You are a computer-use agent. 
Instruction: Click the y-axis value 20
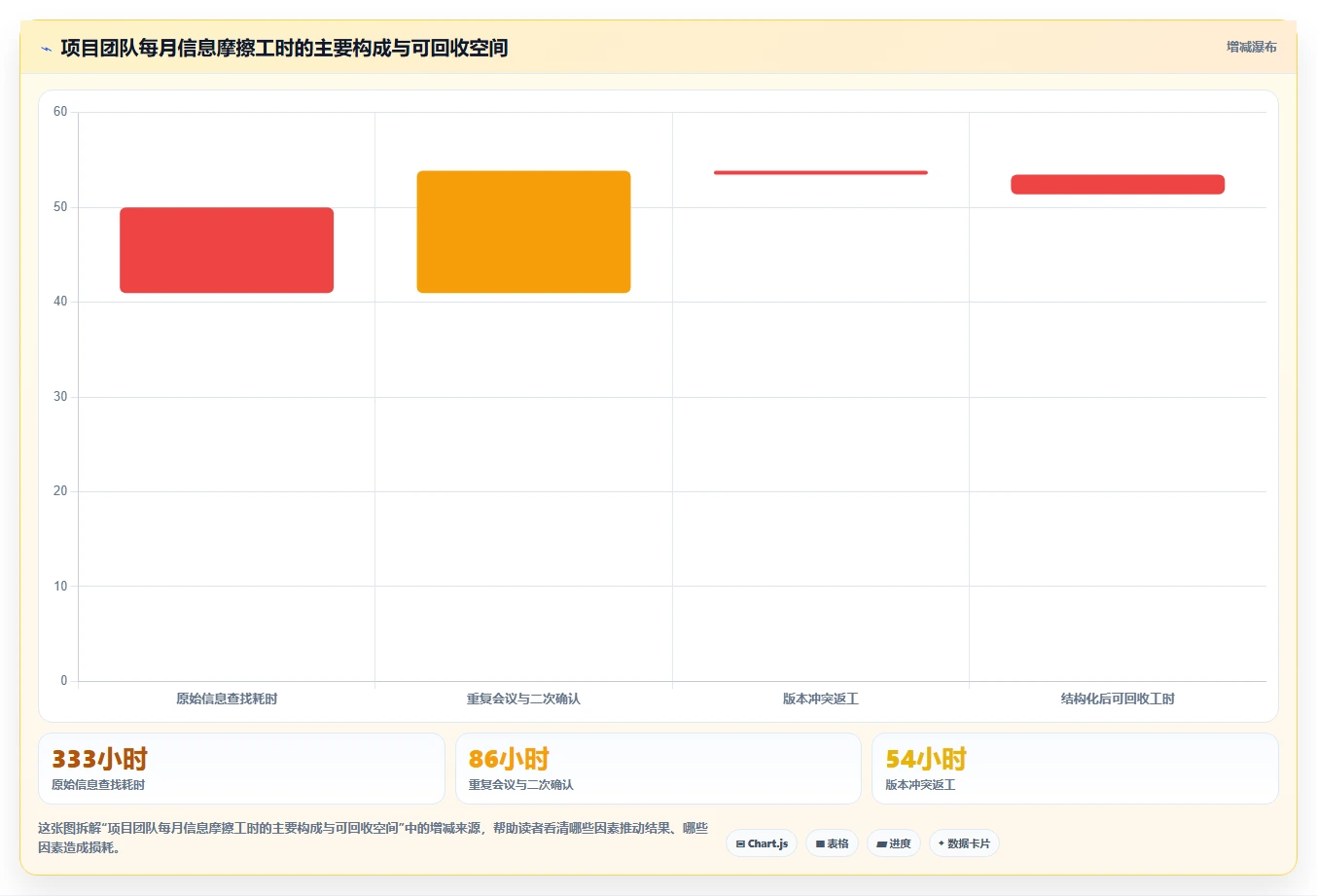pyautogui.click(x=60, y=491)
